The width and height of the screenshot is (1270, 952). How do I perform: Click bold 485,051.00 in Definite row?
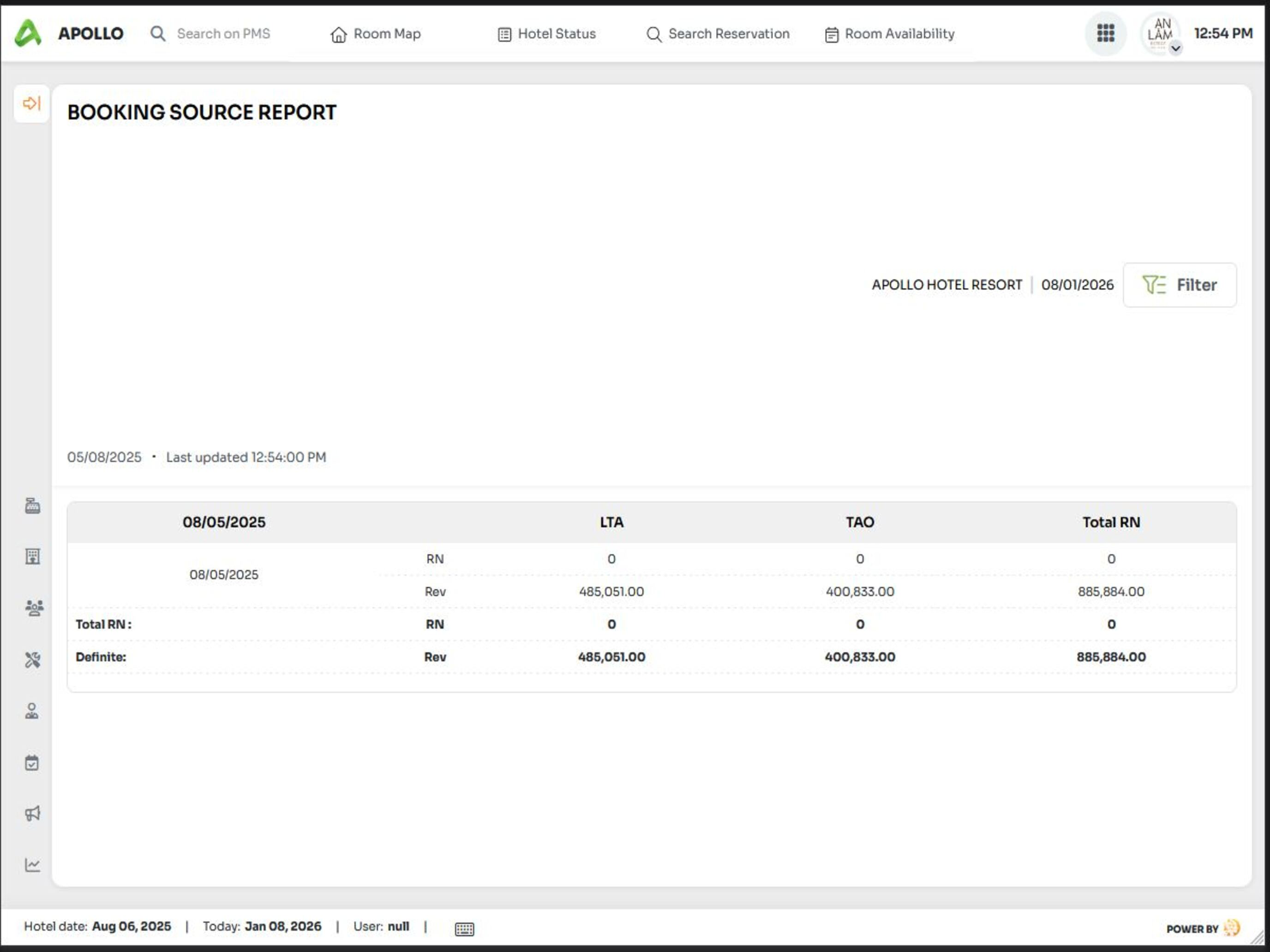pyautogui.click(x=611, y=657)
